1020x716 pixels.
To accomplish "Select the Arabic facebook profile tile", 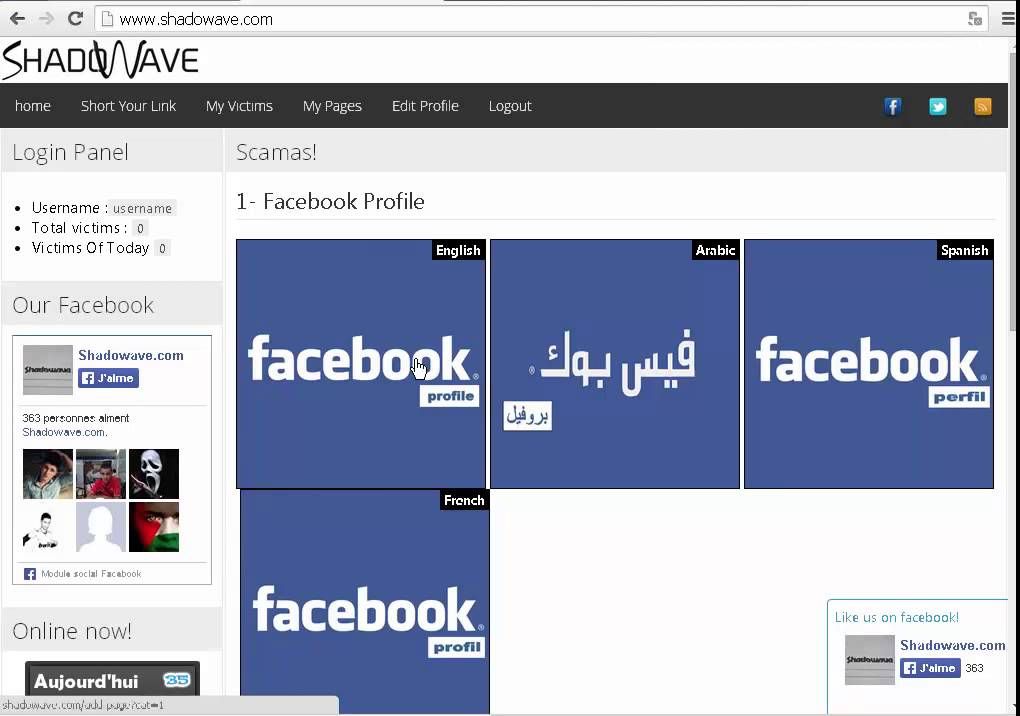I will pos(615,364).
